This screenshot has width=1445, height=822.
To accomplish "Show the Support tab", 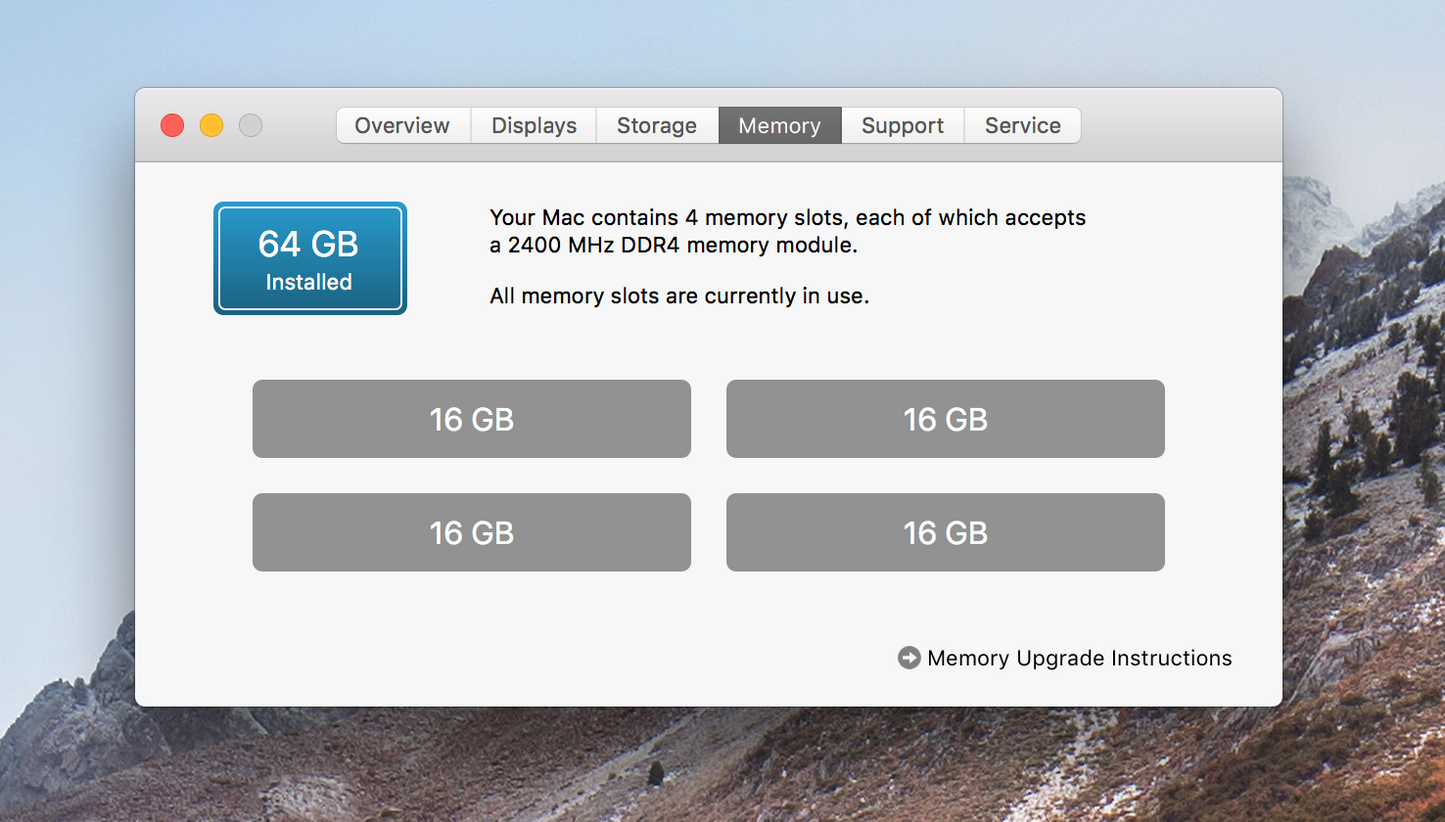I will point(902,126).
